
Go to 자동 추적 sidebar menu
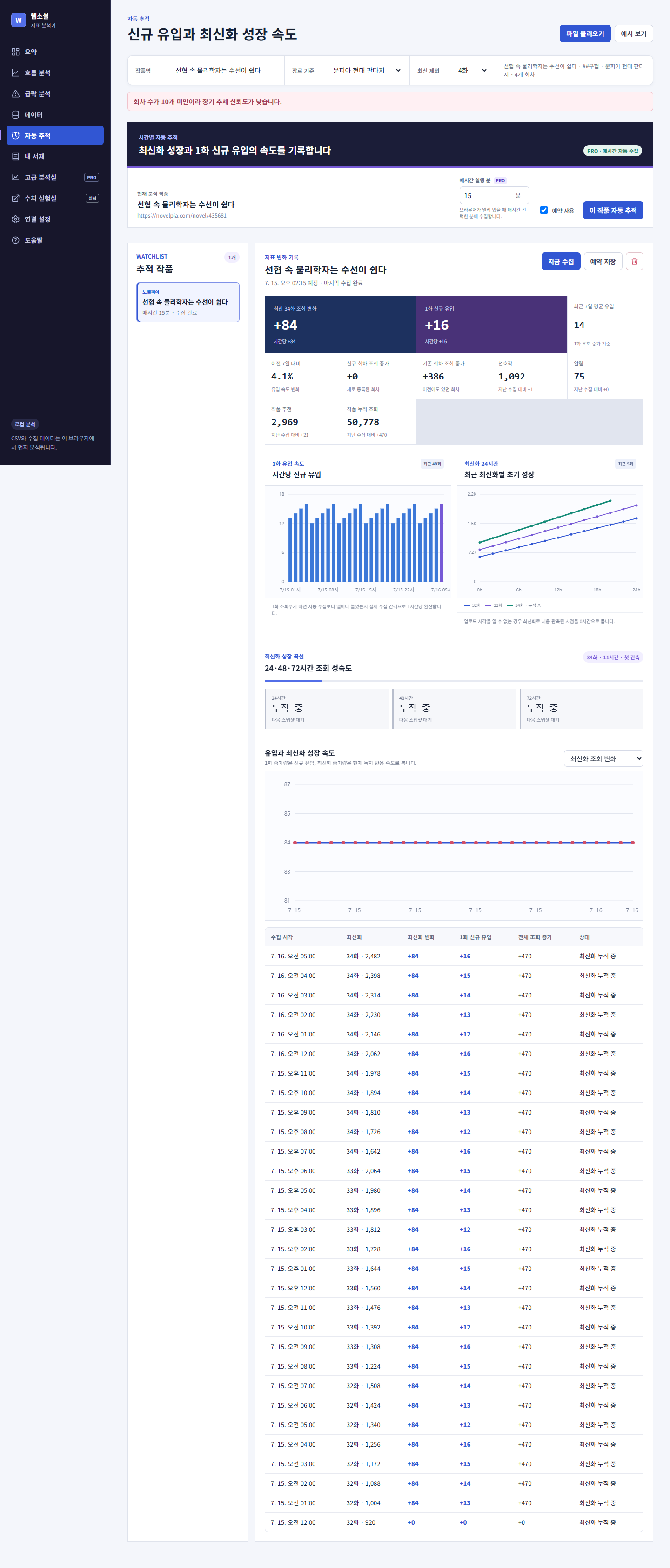(55, 135)
